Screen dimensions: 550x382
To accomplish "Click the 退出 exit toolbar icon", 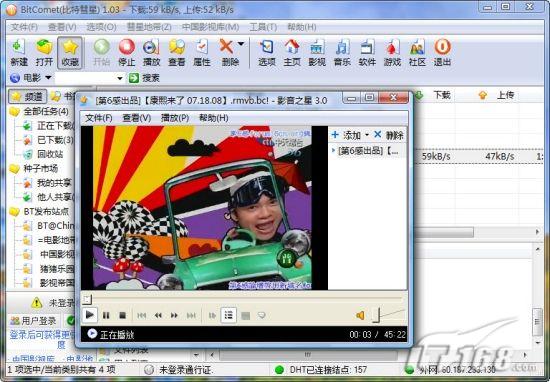I will coord(442,53).
